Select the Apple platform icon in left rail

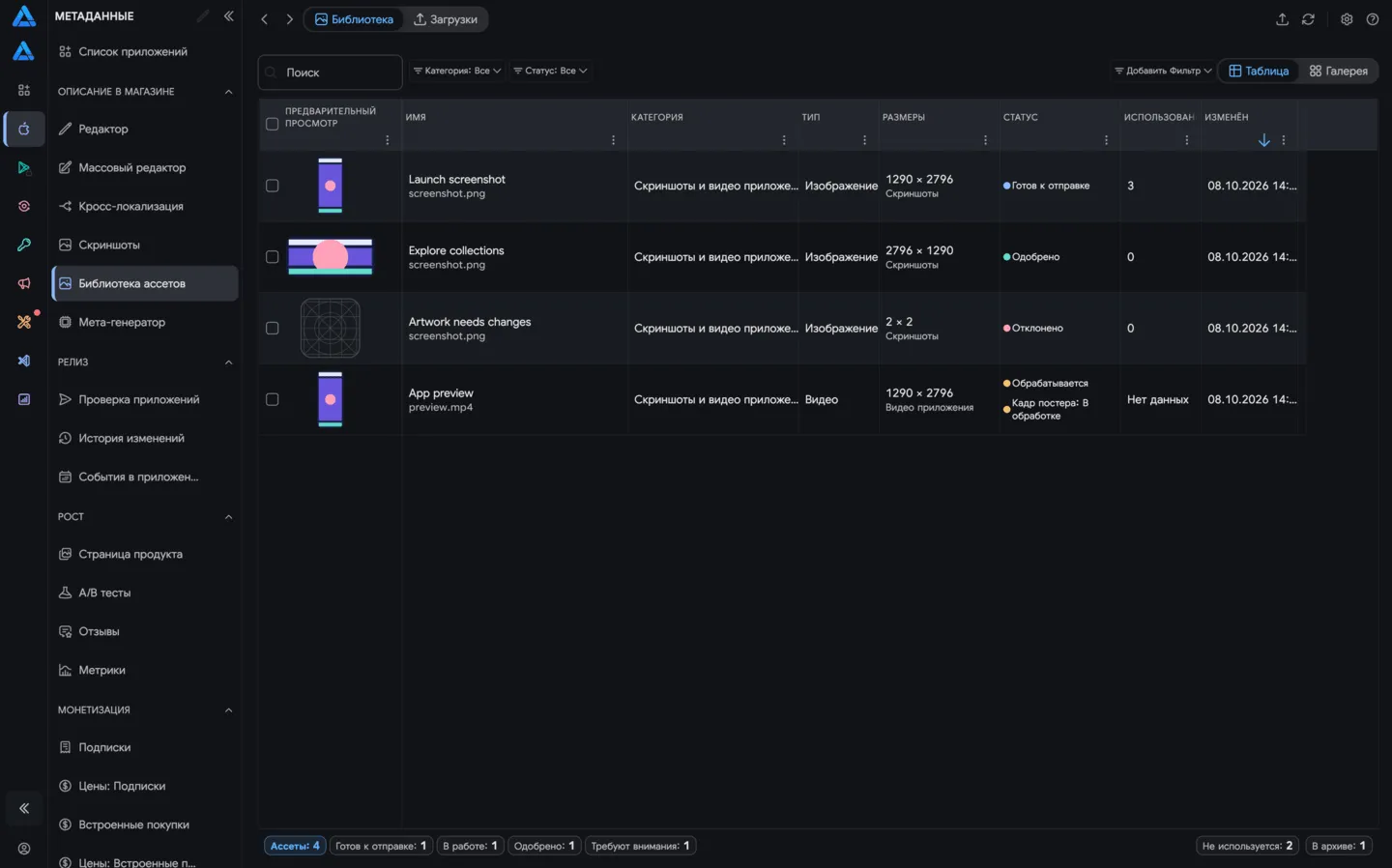coord(24,129)
